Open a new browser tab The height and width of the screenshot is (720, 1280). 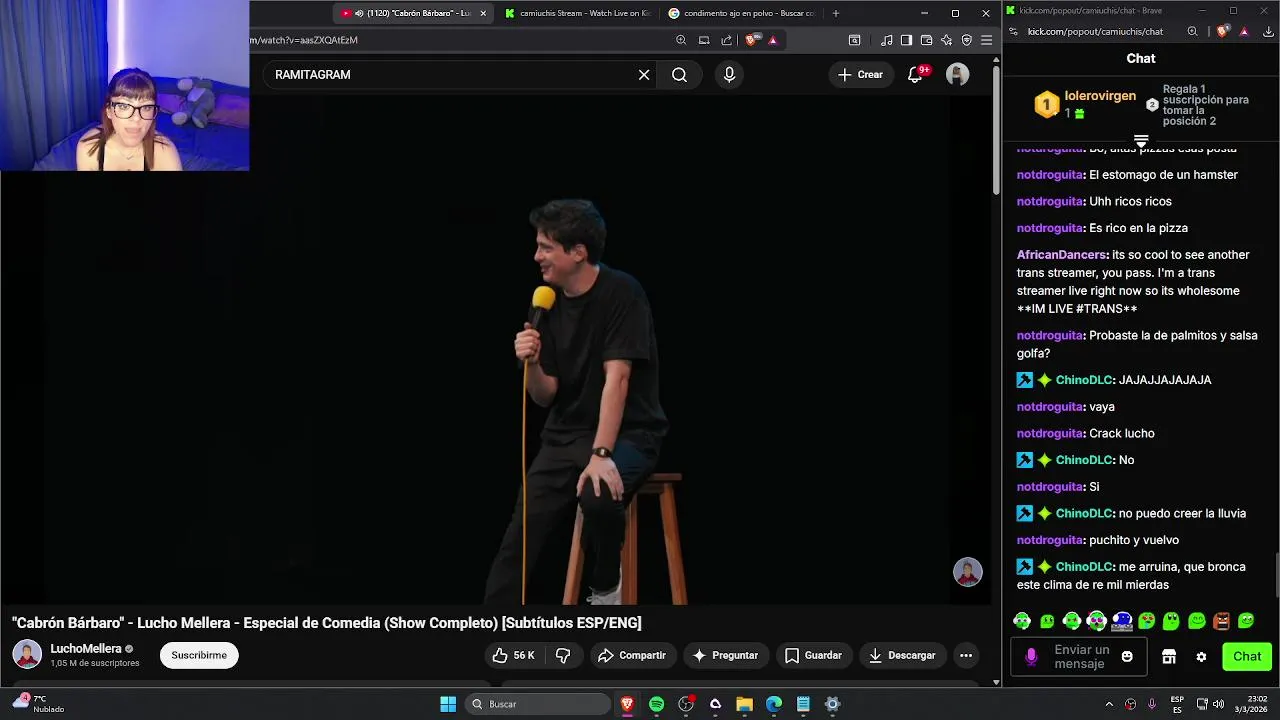click(x=836, y=13)
